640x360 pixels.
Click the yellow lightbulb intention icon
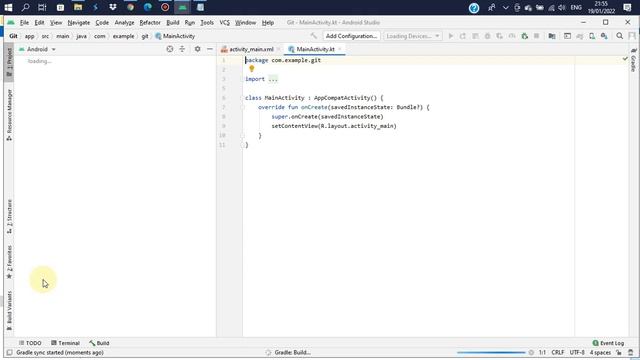pos(252,69)
